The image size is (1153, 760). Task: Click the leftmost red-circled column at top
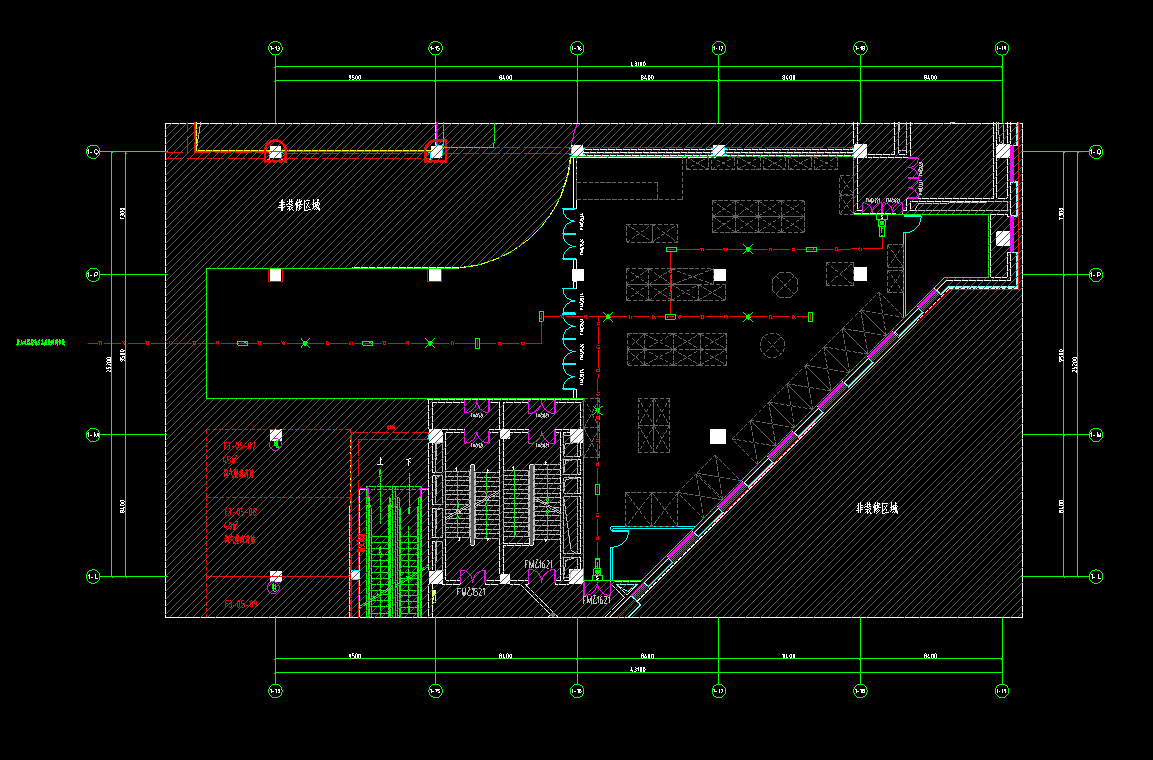click(275, 152)
